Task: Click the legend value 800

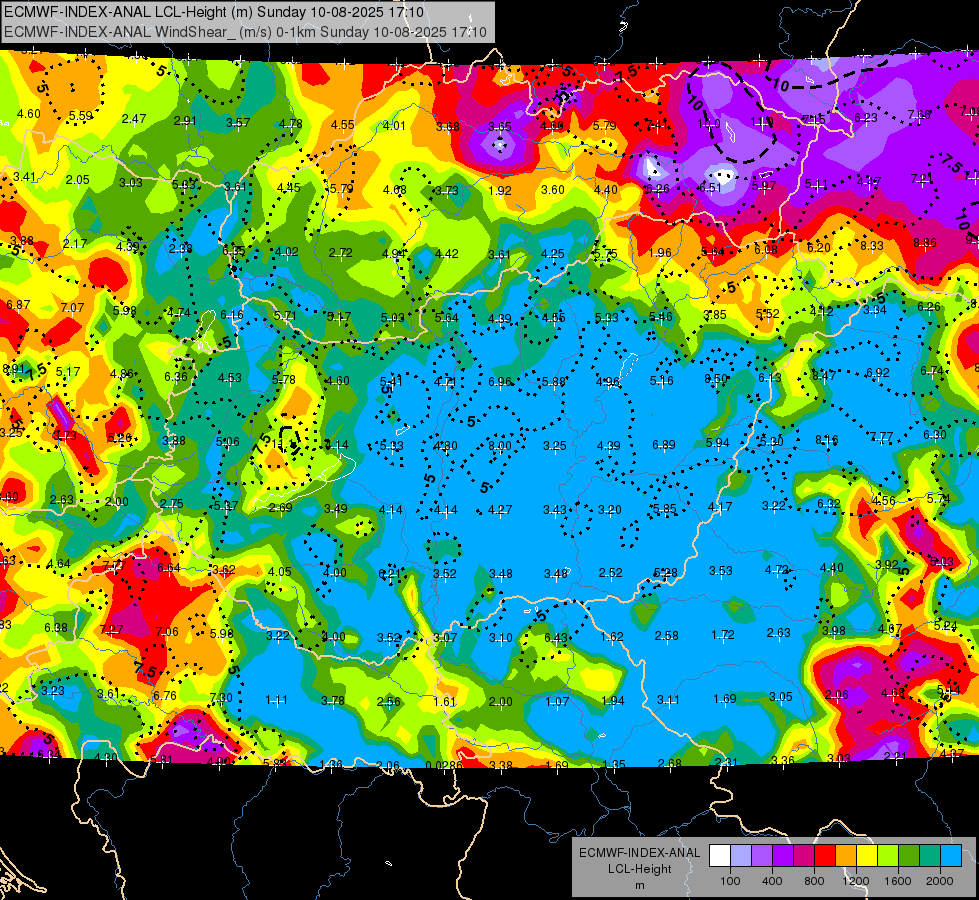Action: click(814, 881)
